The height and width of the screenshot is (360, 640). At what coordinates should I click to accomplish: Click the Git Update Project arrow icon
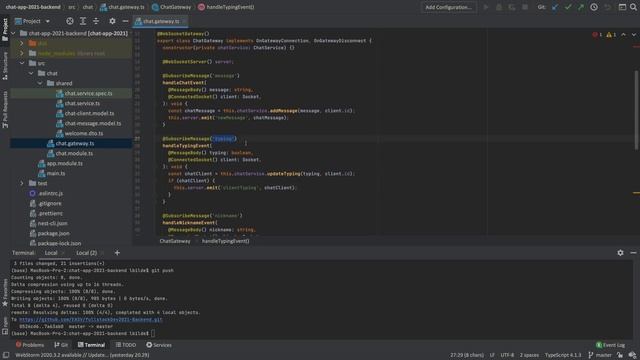pyautogui.click(x=555, y=7)
